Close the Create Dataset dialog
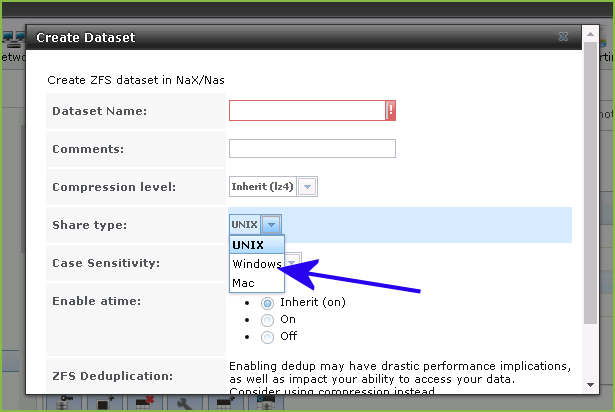This screenshot has height=412, width=615. (x=563, y=37)
